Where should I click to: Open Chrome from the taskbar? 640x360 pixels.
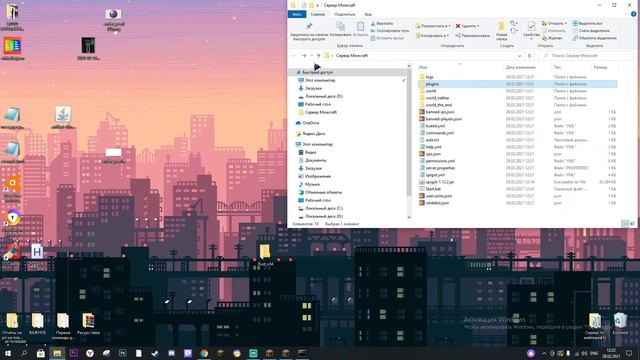[204, 353]
